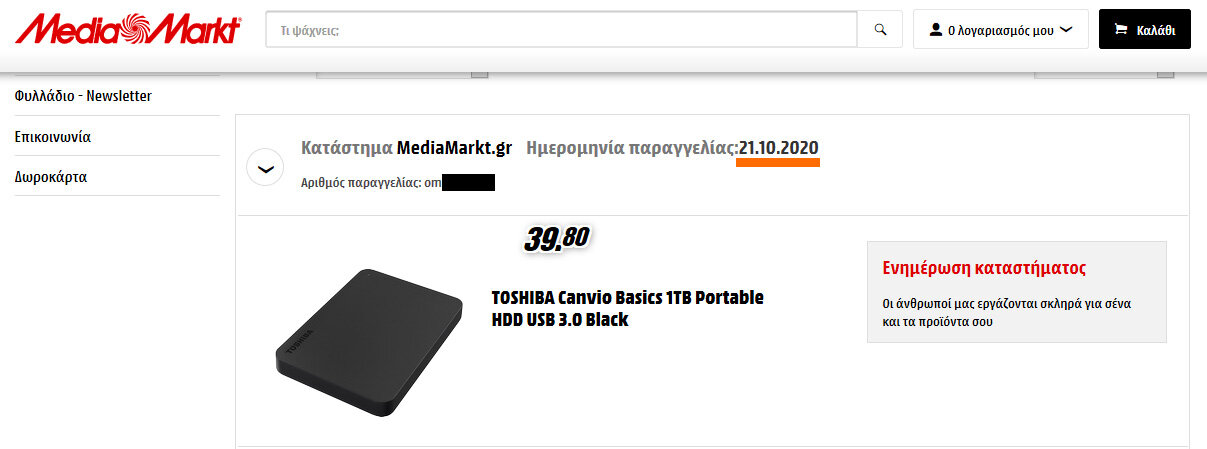This screenshot has width=1207, height=449.
Task: Click the shopping cart icon
Action: [1119, 30]
